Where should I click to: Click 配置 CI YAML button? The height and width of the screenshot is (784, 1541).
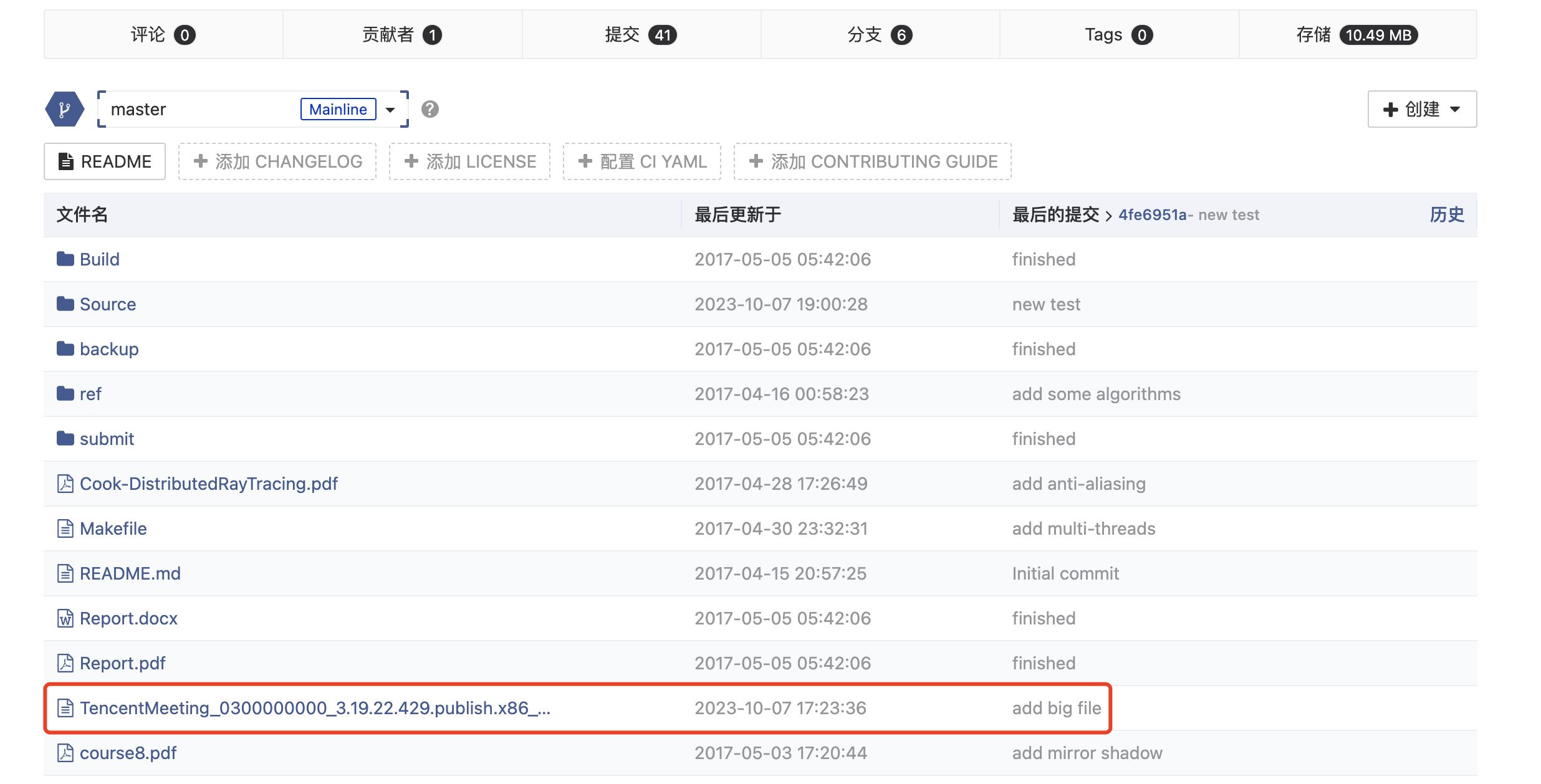pos(642,161)
